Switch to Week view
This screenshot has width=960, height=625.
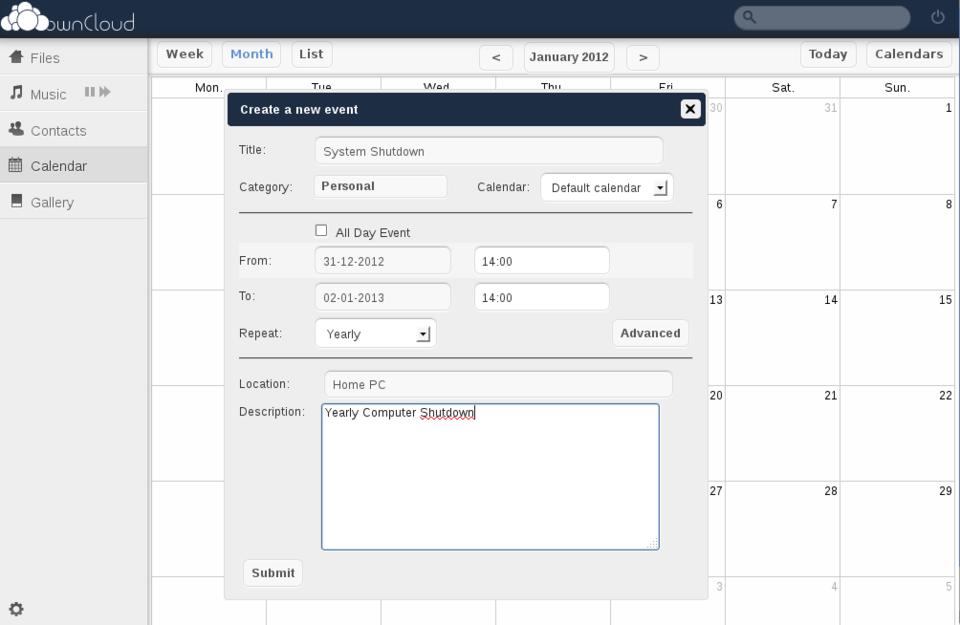point(184,54)
